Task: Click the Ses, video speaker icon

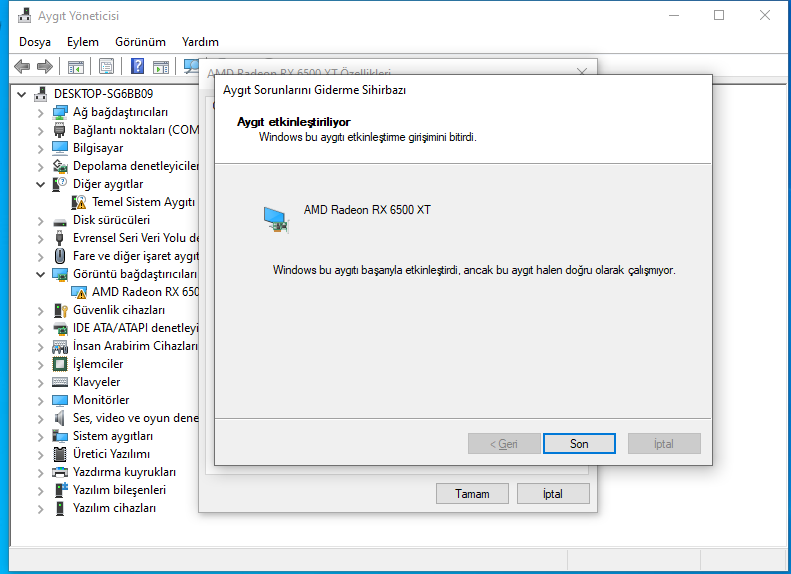Action: point(60,418)
